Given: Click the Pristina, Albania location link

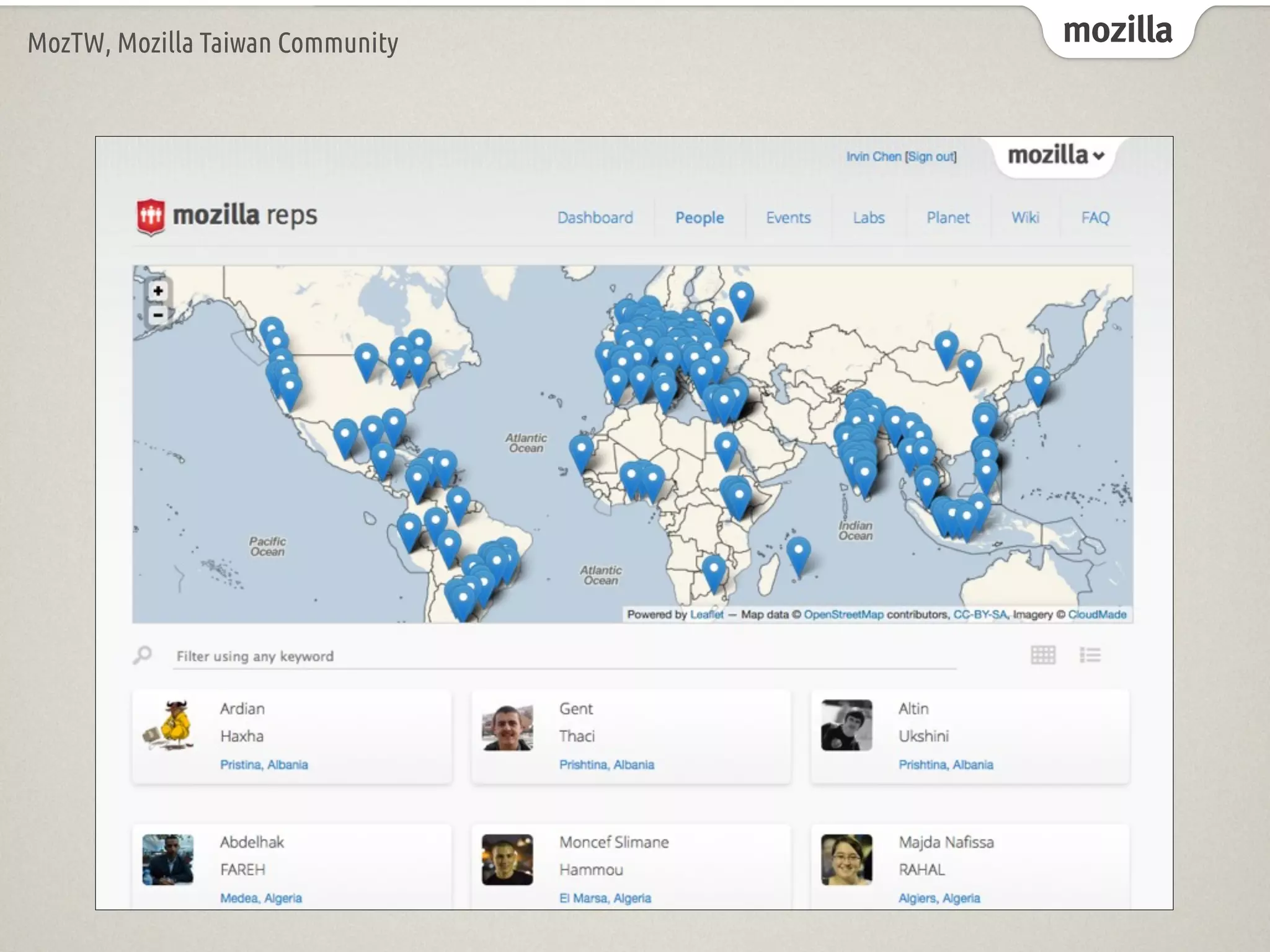Looking at the screenshot, I should pos(264,765).
